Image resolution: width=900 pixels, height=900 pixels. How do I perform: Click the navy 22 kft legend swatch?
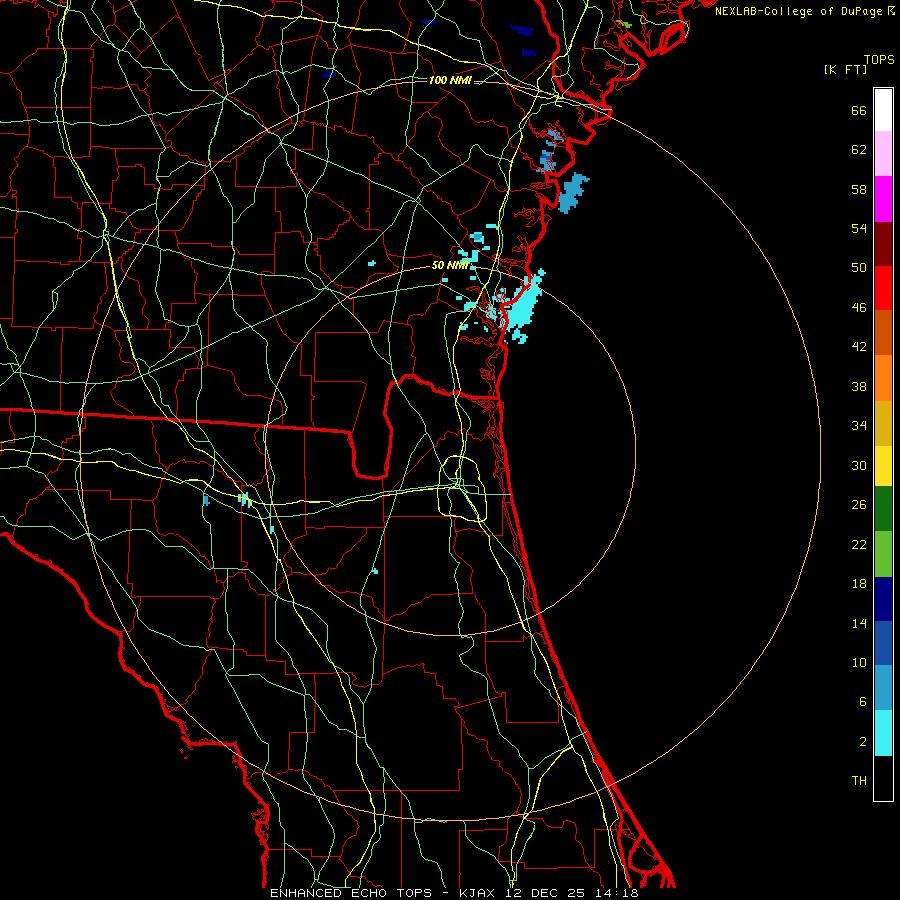click(883, 599)
